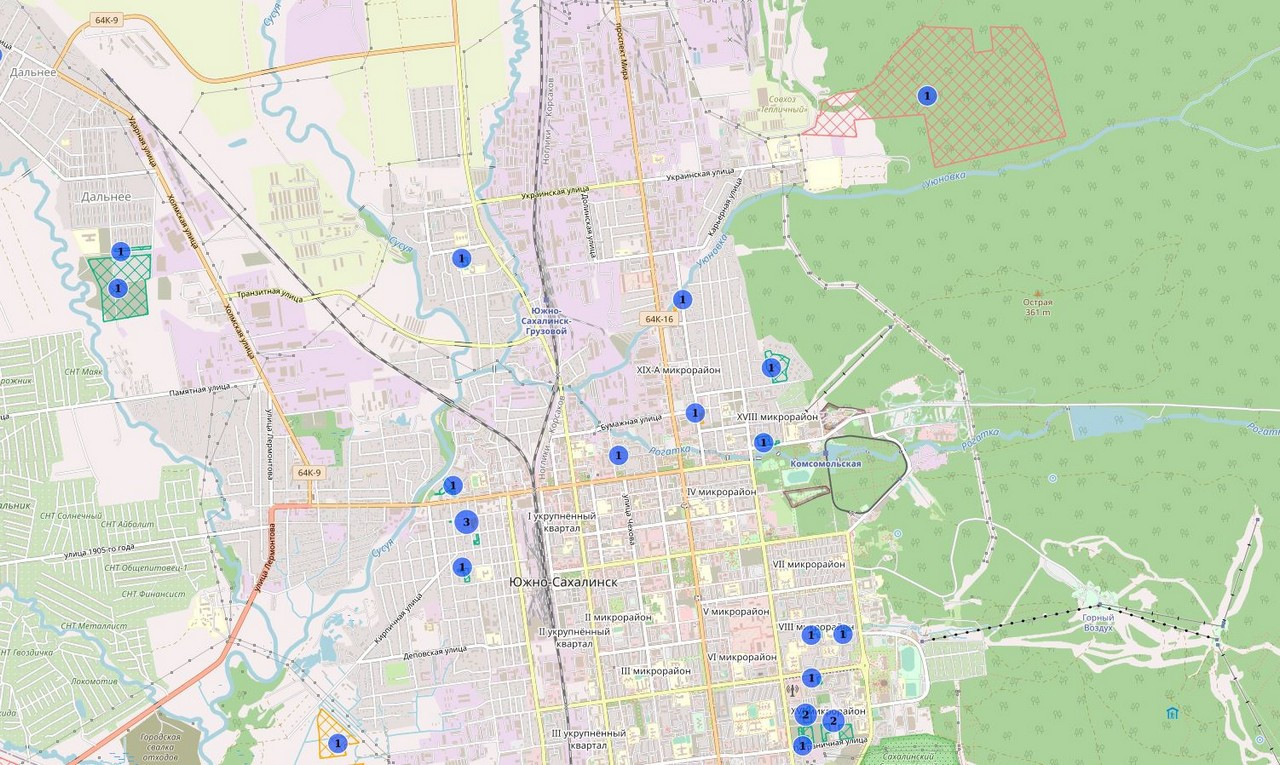Select marker 1 in XIX-A микрорайон green outline
1280x765 pixels.
pos(771,368)
